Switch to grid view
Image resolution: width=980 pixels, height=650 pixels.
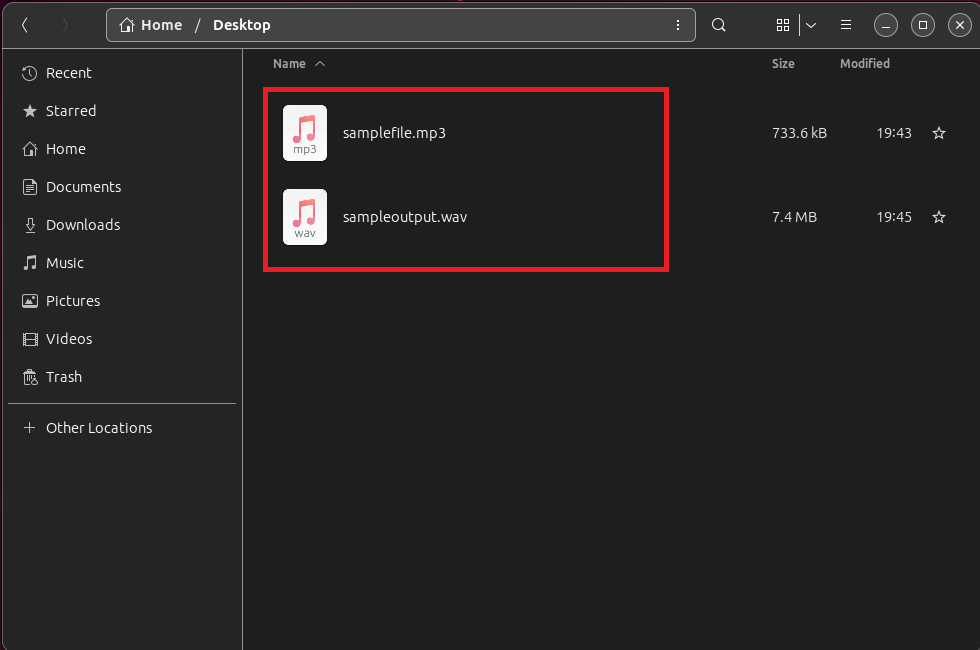[x=783, y=24]
